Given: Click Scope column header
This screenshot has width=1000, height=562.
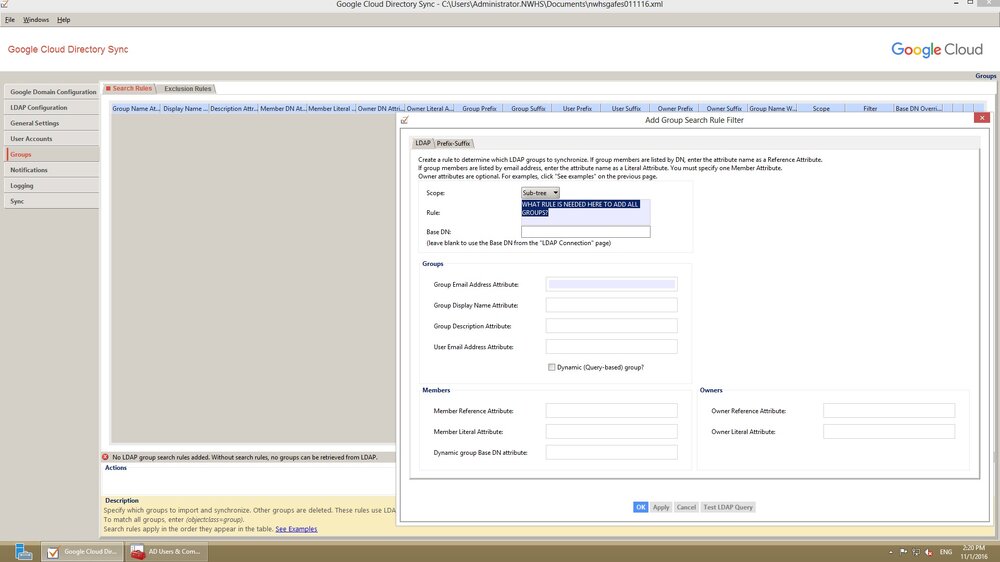Looking at the screenshot, I should [x=821, y=108].
